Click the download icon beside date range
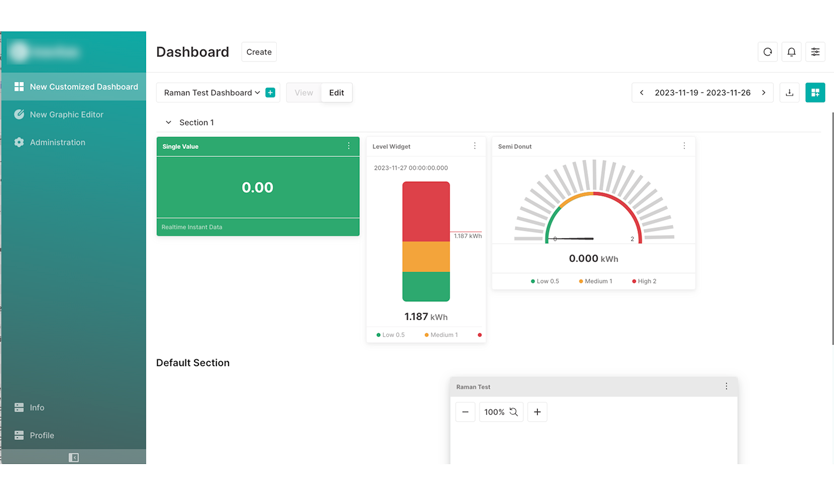The image size is (834, 495). click(789, 93)
